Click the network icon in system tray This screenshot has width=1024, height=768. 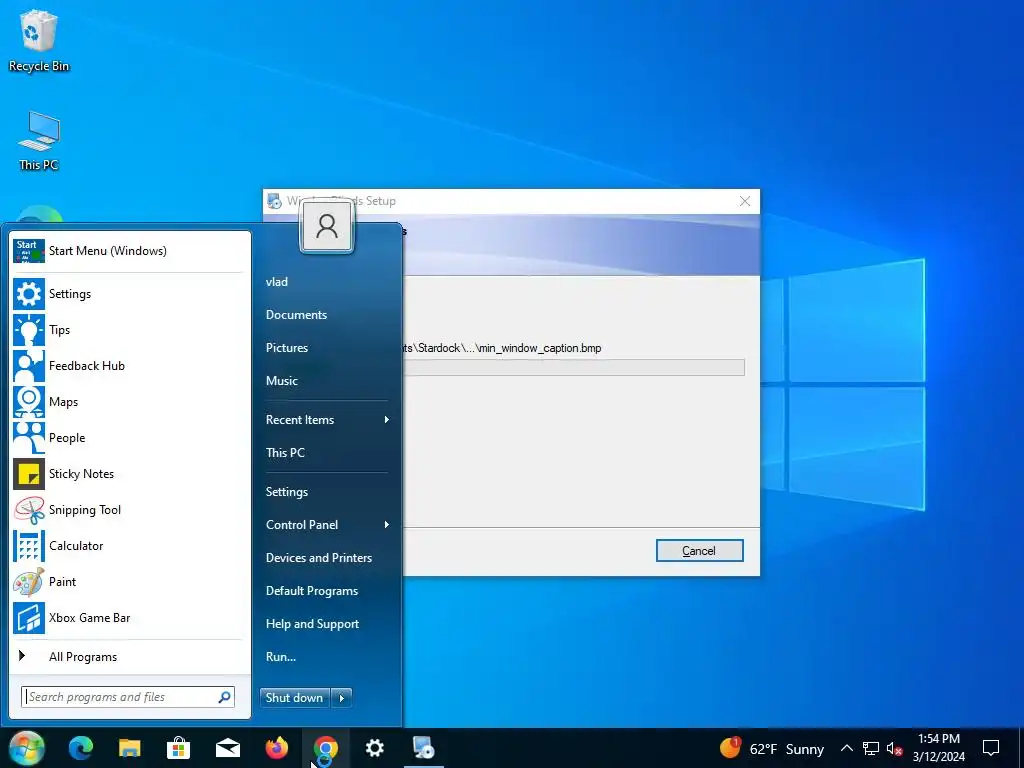871,748
